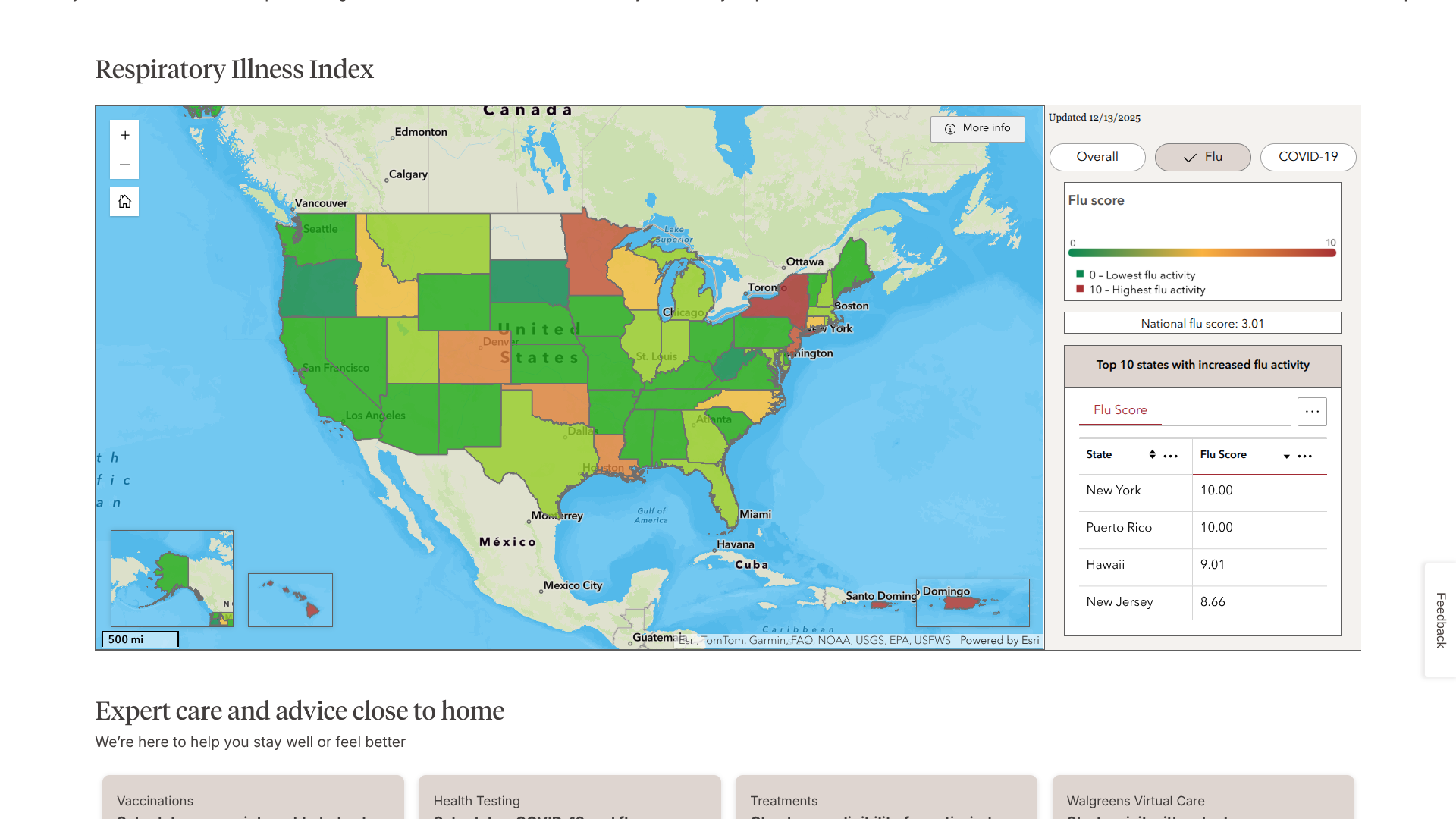This screenshot has height=819, width=1456.
Task: Open State column options menu
Action: click(x=1171, y=456)
